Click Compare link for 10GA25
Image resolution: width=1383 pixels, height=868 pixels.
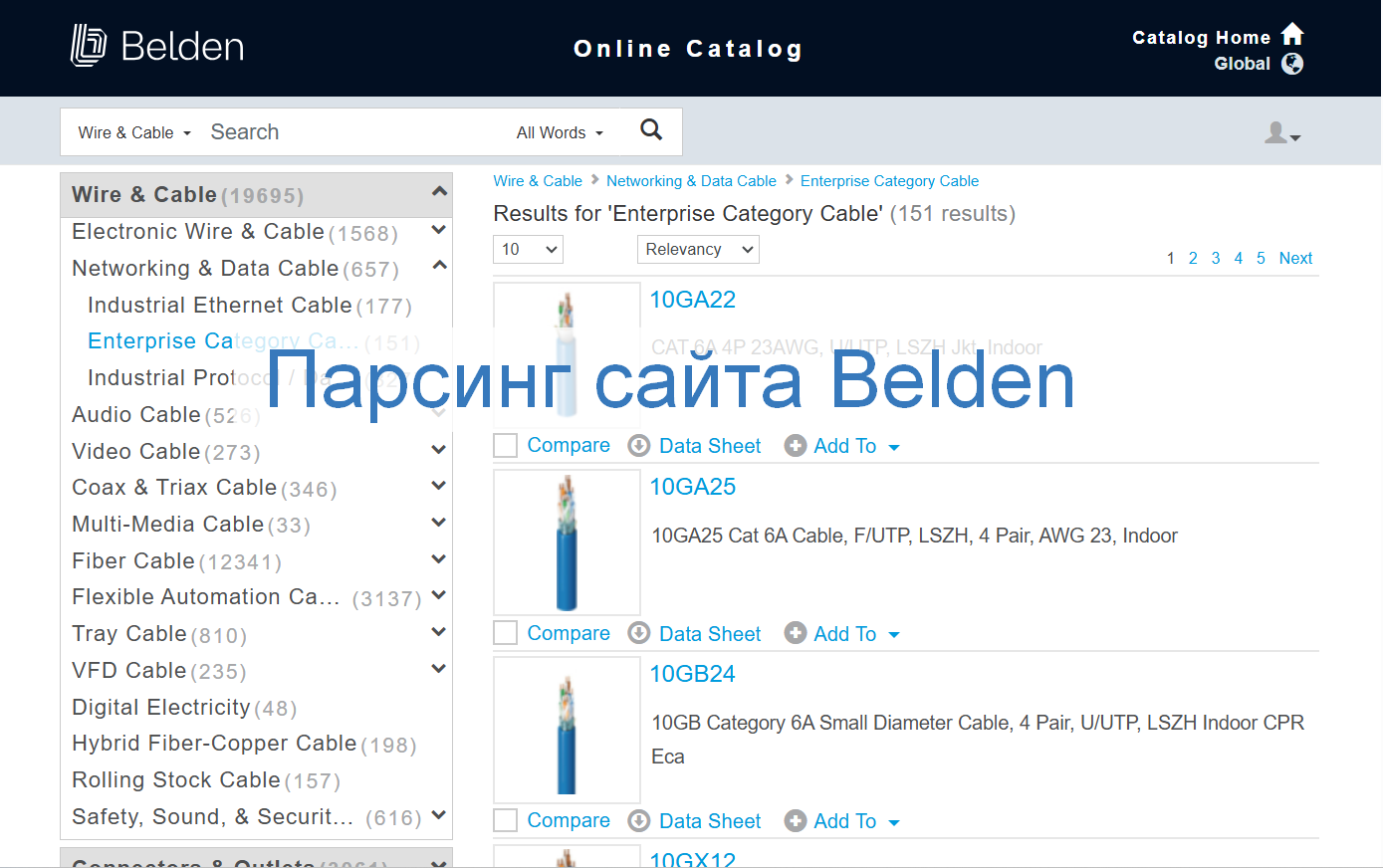point(569,633)
